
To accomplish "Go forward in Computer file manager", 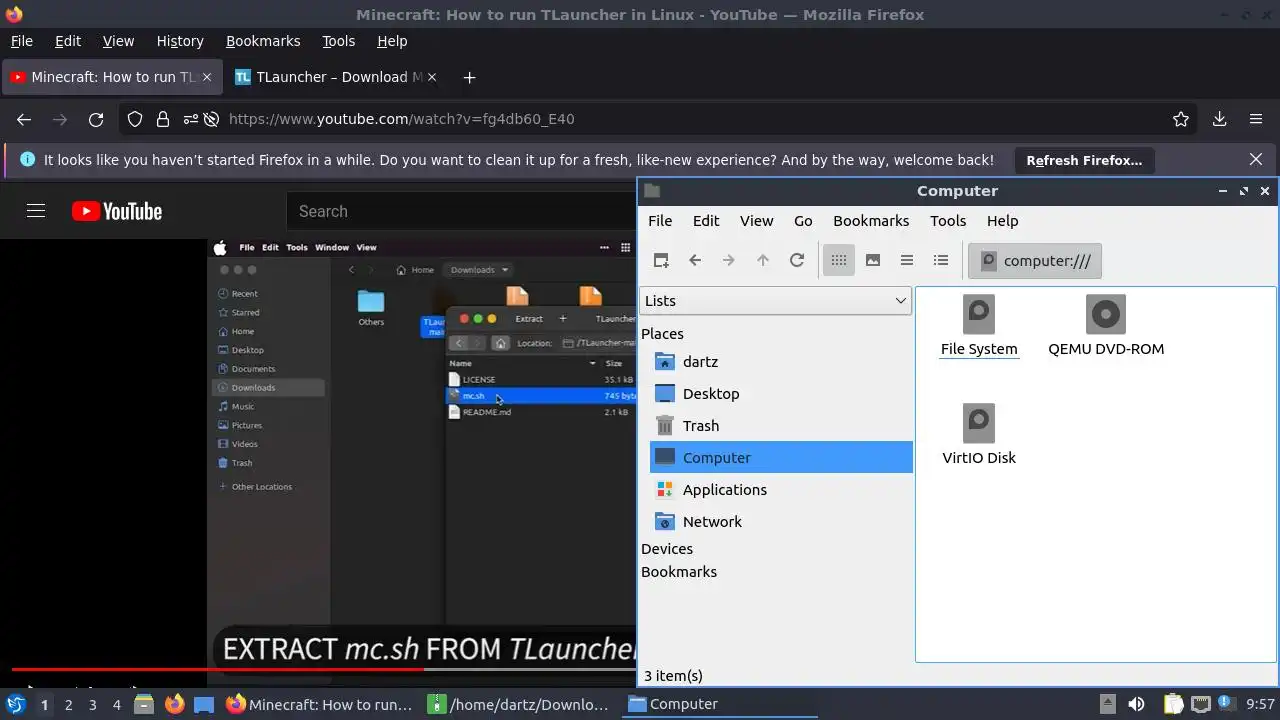I will 729,260.
